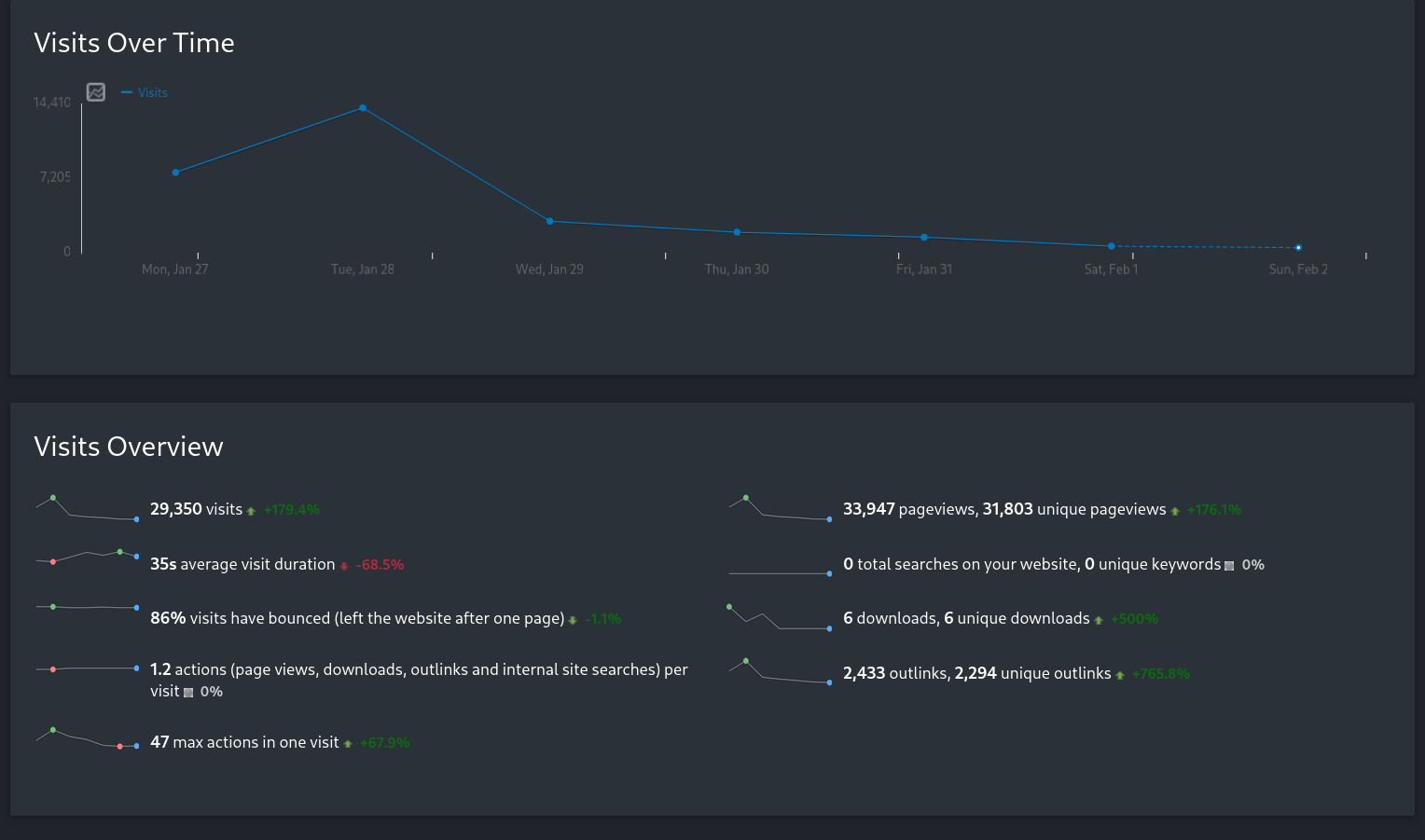This screenshot has width=1425, height=840.
Task: Open the 29,350 visits sparkline
Action: pyautogui.click(x=87, y=508)
